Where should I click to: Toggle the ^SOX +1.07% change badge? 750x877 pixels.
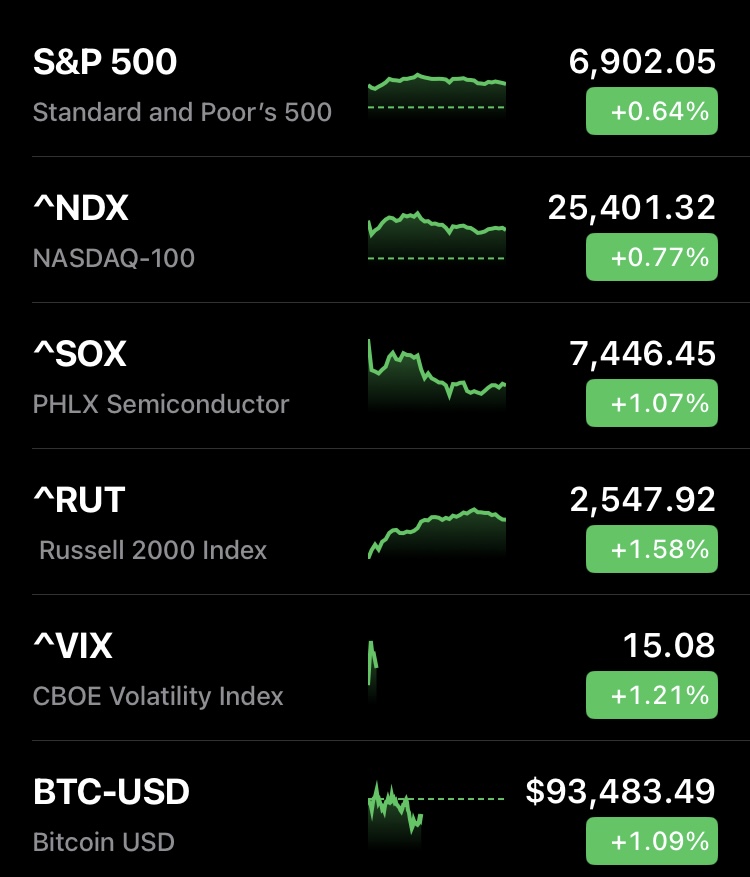(651, 404)
